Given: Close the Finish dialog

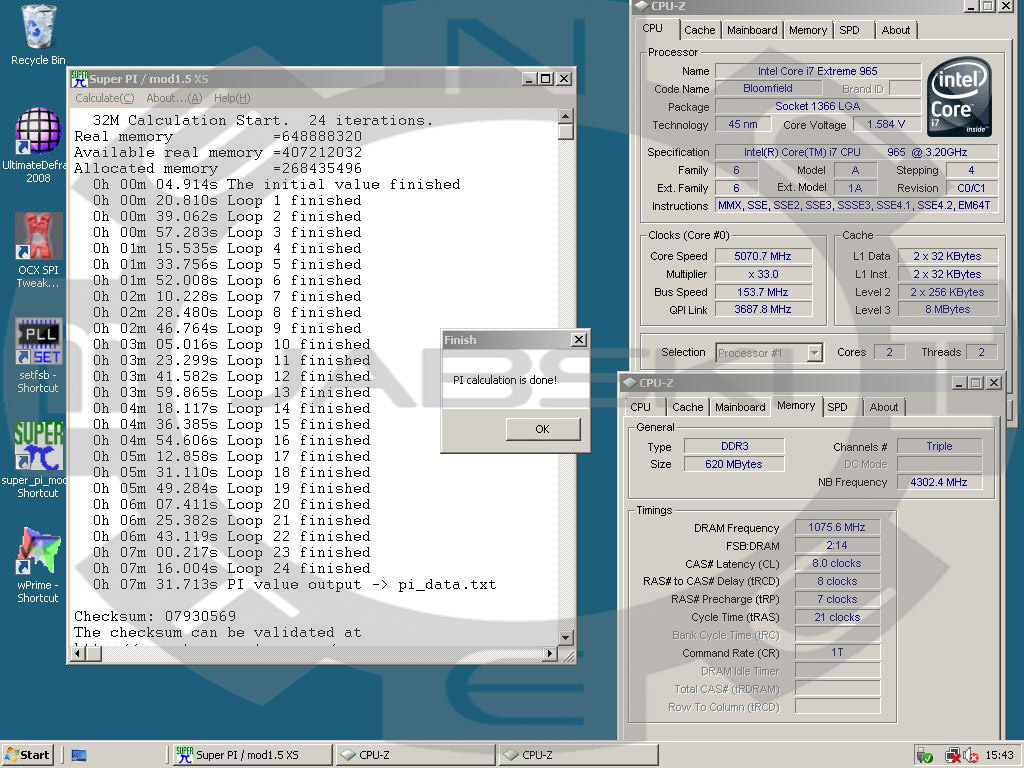Looking at the screenshot, I should (x=579, y=340).
